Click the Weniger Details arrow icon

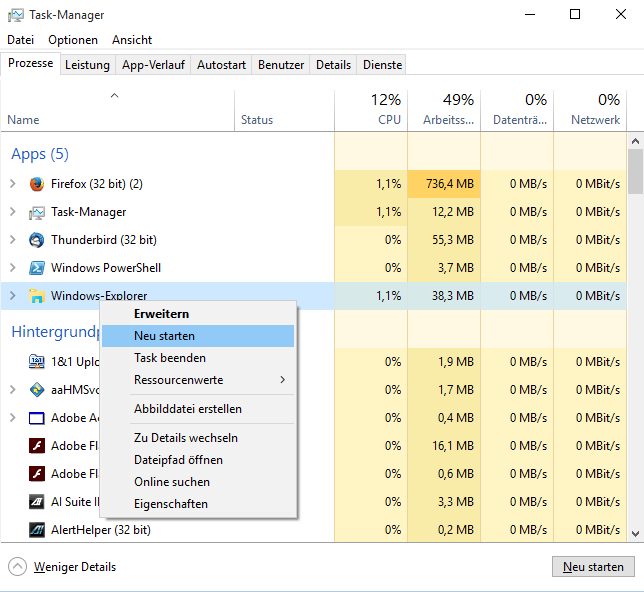17,567
